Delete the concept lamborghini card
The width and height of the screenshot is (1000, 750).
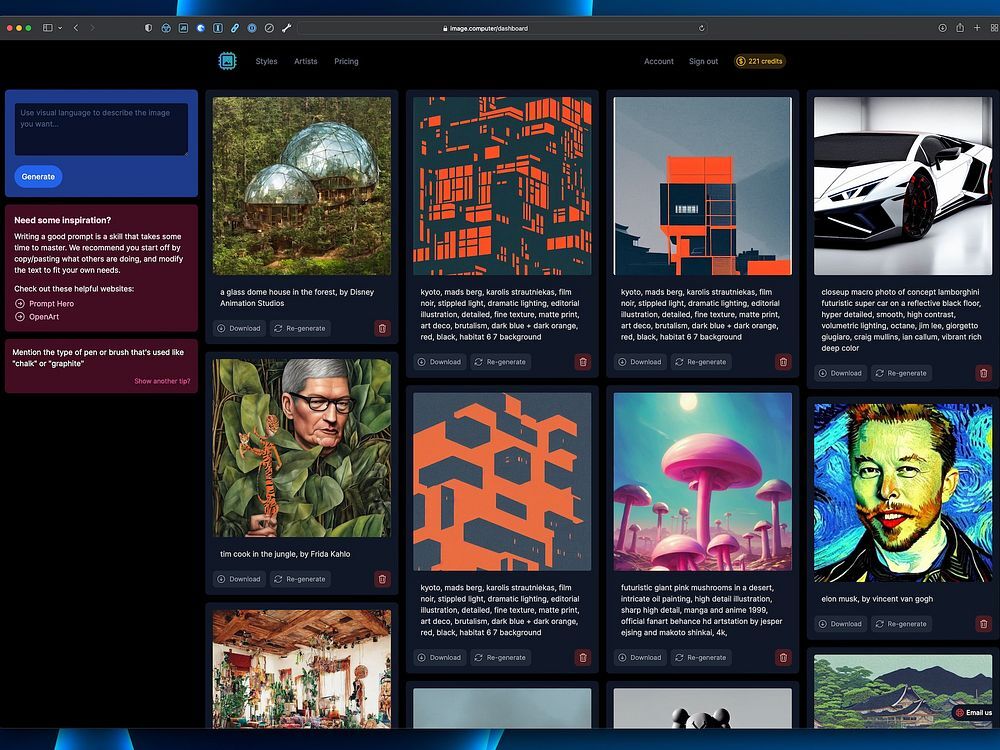coord(983,373)
